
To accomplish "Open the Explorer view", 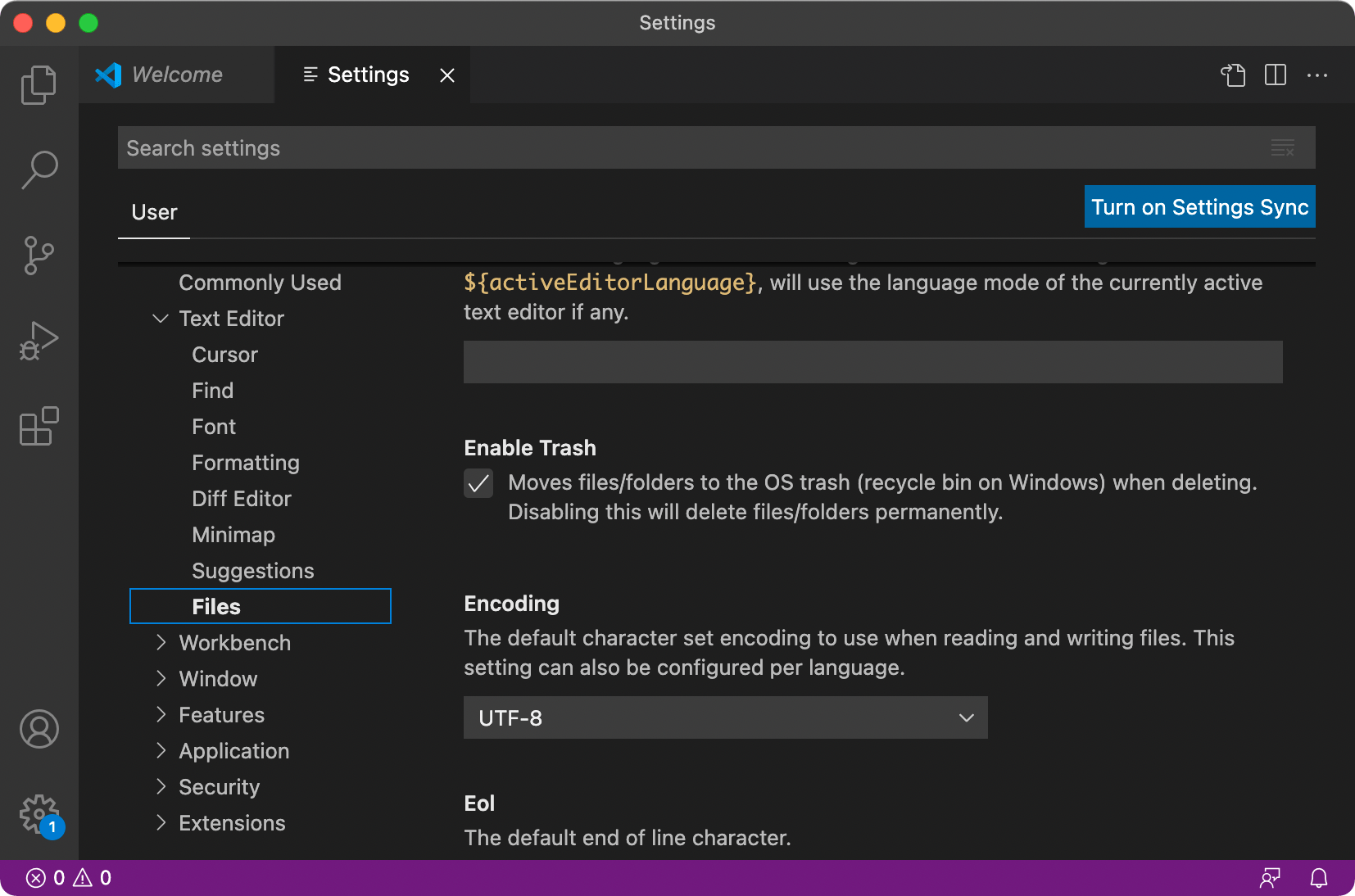I will [39, 84].
